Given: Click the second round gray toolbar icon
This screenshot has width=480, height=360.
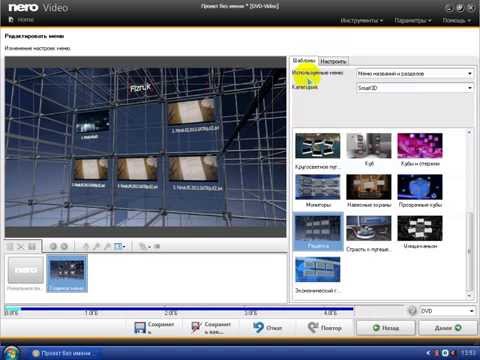Looking at the screenshot, I should pos(64,246).
